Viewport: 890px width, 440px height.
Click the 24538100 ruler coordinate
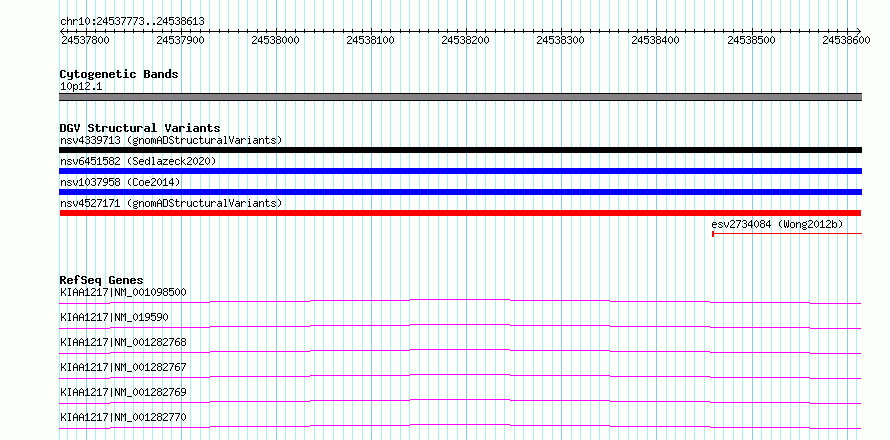pyautogui.click(x=370, y=40)
